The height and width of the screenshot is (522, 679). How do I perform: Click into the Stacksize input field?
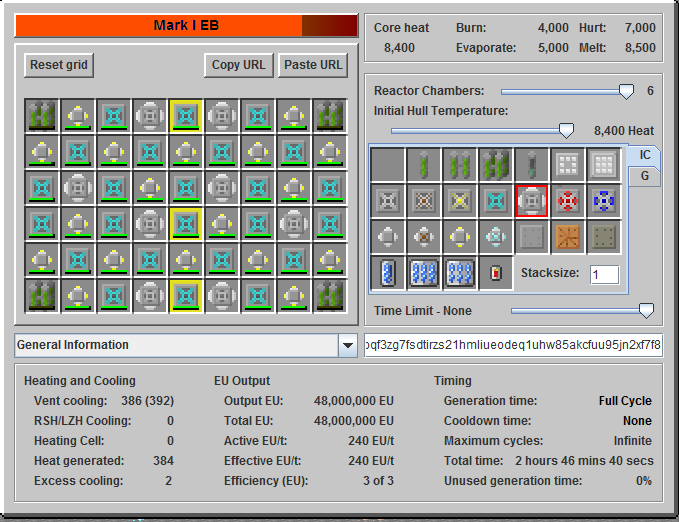pos(603,274)
